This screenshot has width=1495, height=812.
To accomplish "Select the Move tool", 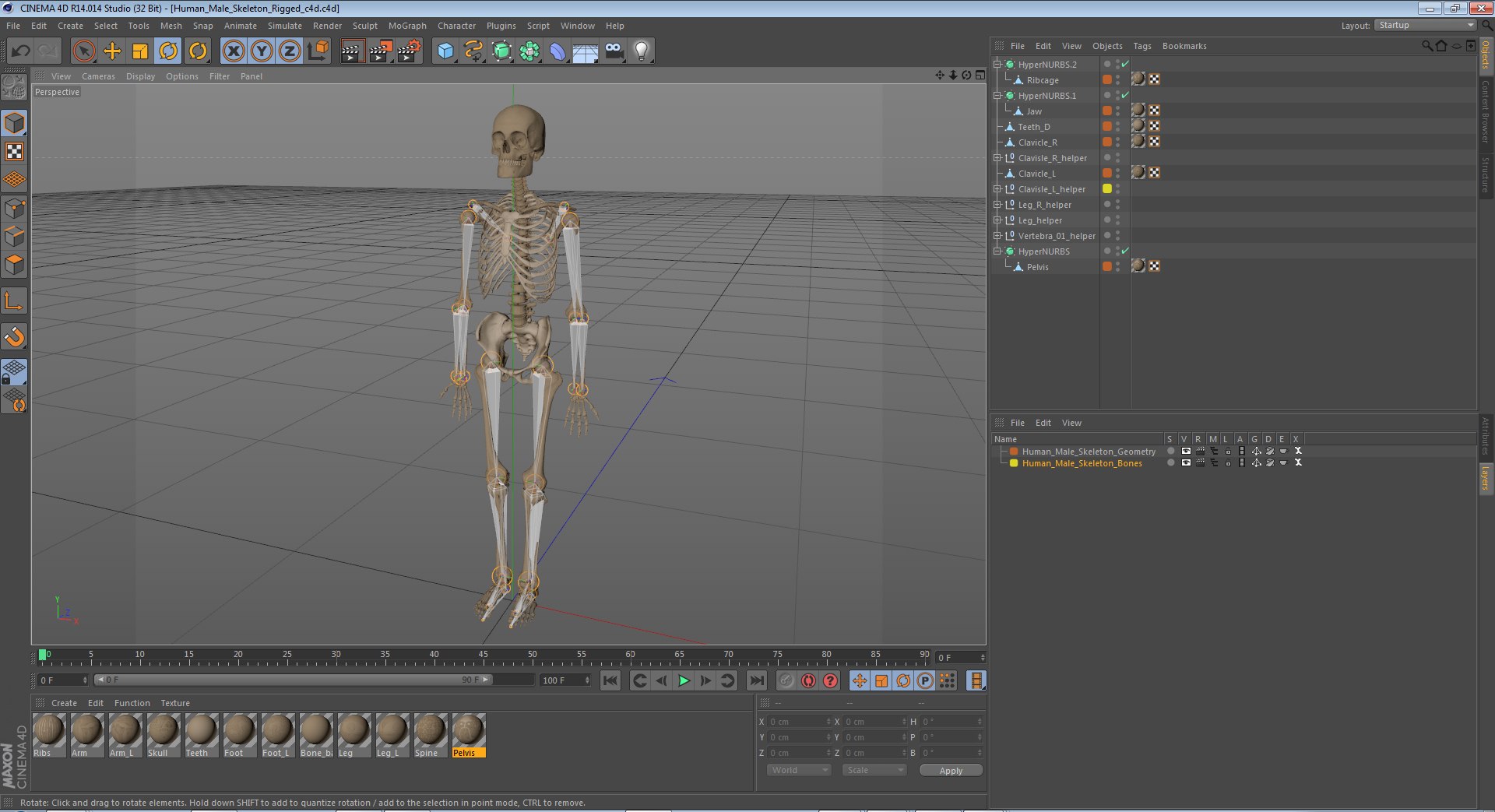I will click(x=112, y=51).
